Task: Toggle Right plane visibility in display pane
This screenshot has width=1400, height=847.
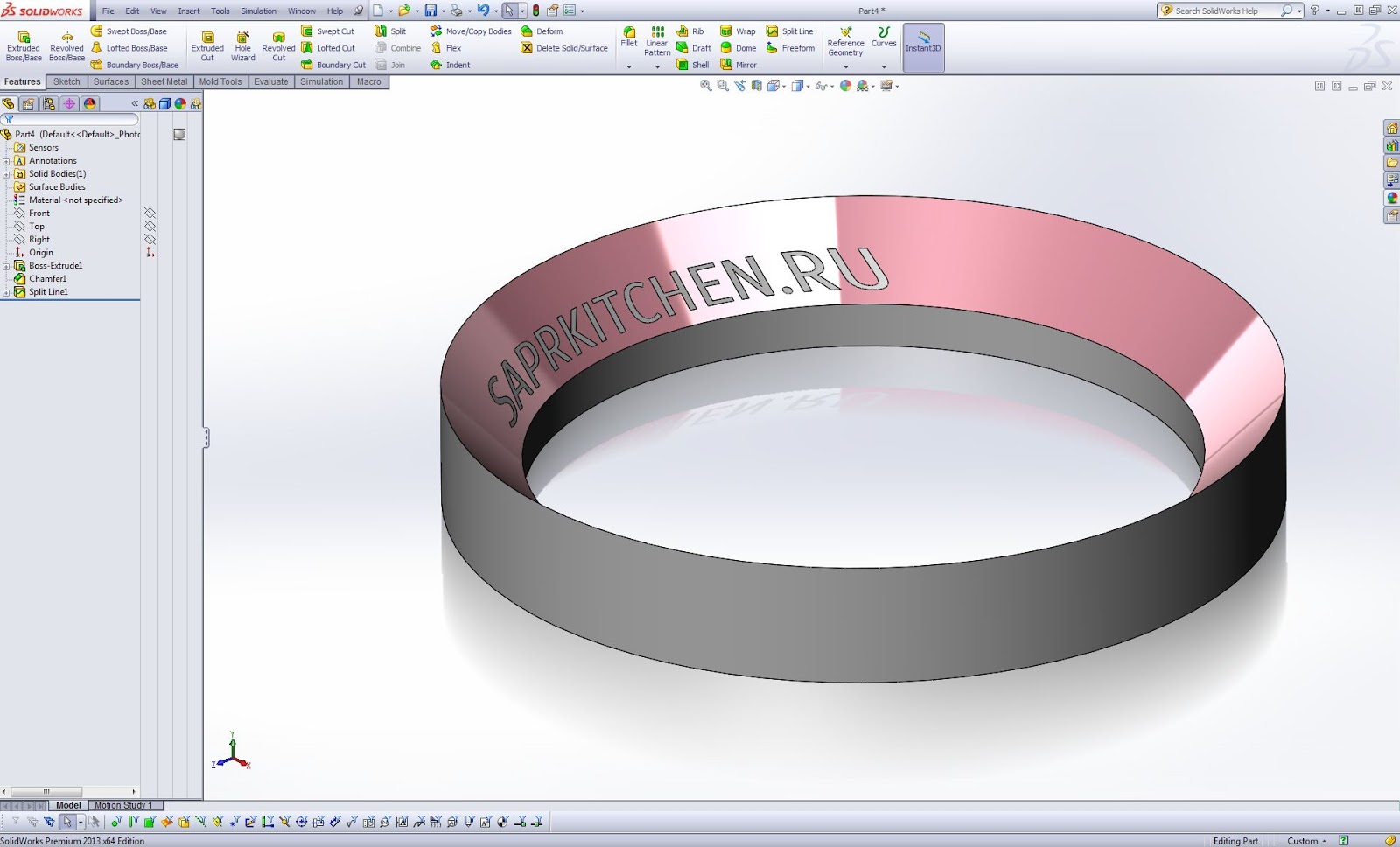Action: 150,240
